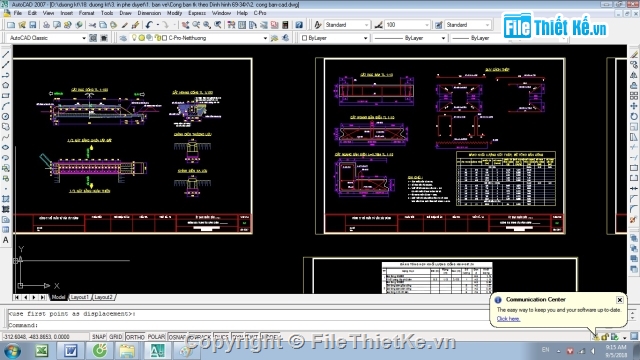
Task: Choose the Multiline Text tool
Action: (6, 240)
